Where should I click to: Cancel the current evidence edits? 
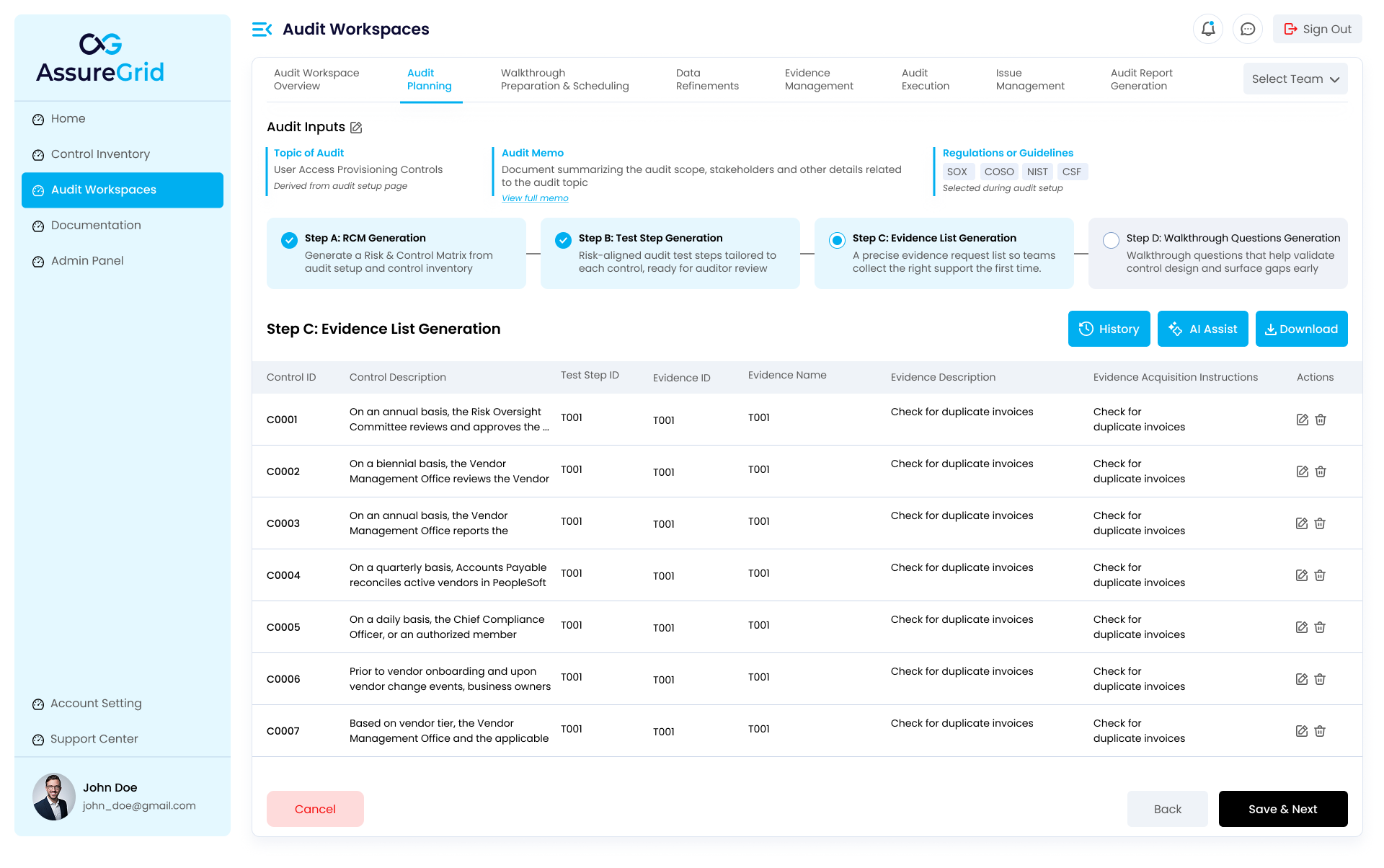coord(315,809)
